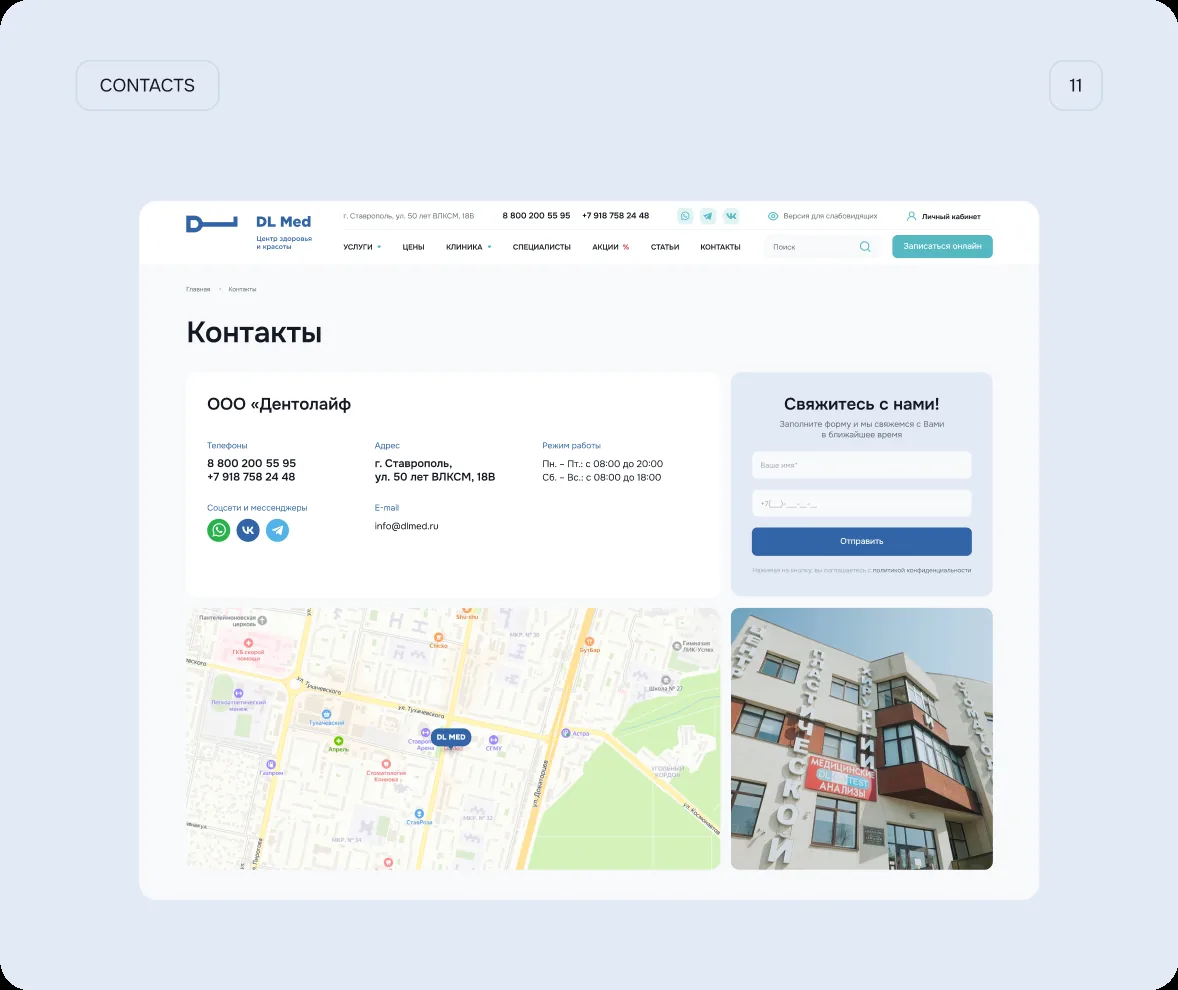The image size is (1178, 990).
Task: Click the user icon beside Личный кабинет
Action: (x=911, y=216)
